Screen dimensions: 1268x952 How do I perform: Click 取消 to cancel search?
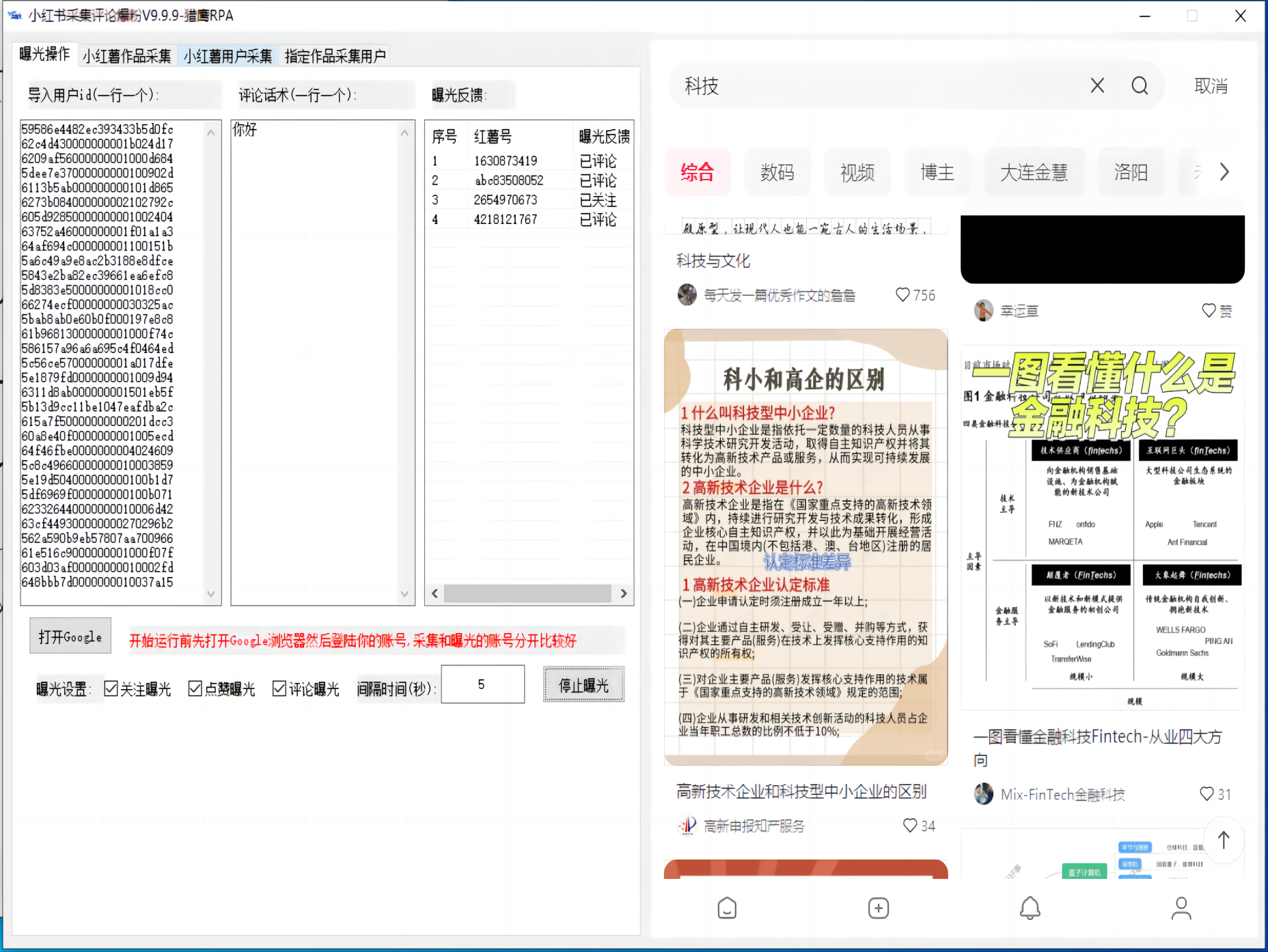tap(1211, 85)
